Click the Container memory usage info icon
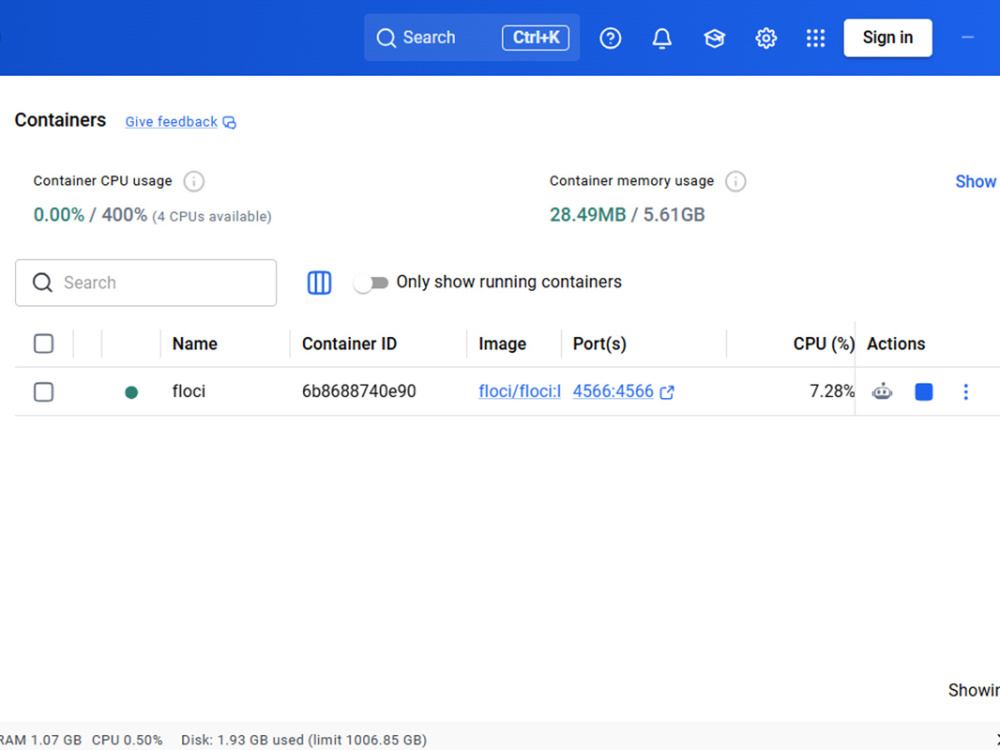The width and height of the screenshot is (1000, 750). click(x=735, y=181)
